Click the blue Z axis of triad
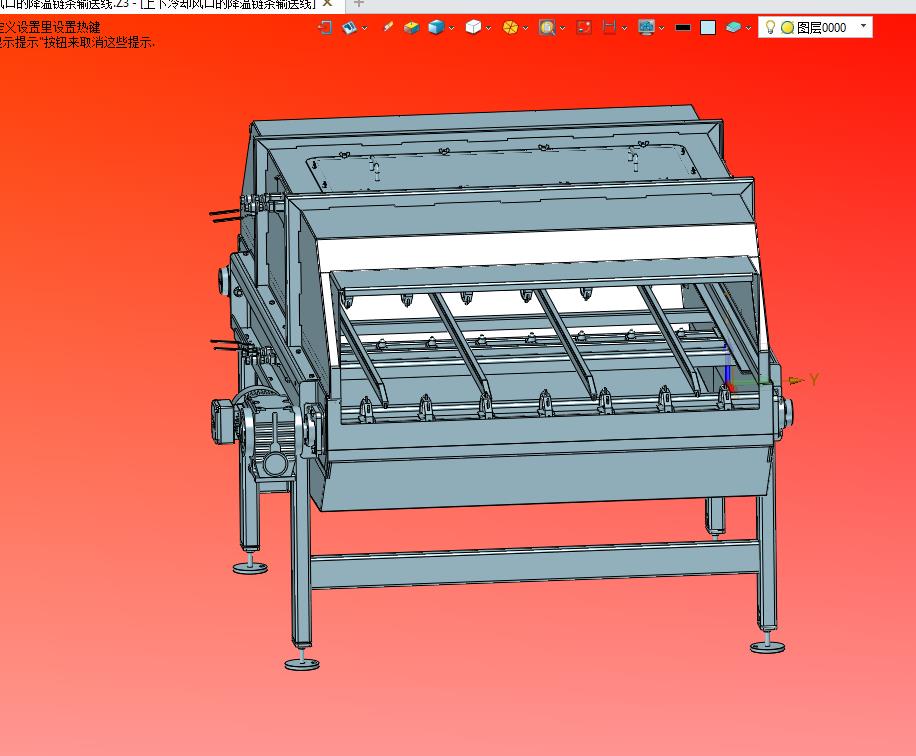This screenshot has width=916, height=756. coord(727,363)
